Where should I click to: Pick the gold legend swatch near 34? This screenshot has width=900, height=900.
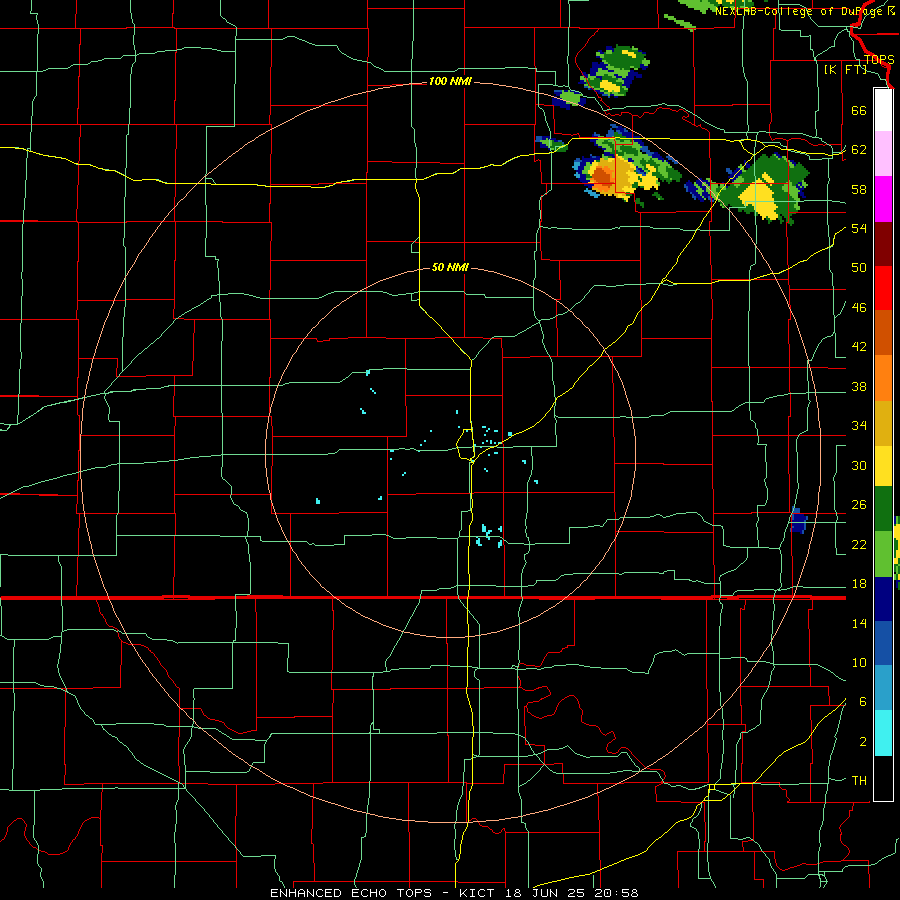click(x=883, y=423)
